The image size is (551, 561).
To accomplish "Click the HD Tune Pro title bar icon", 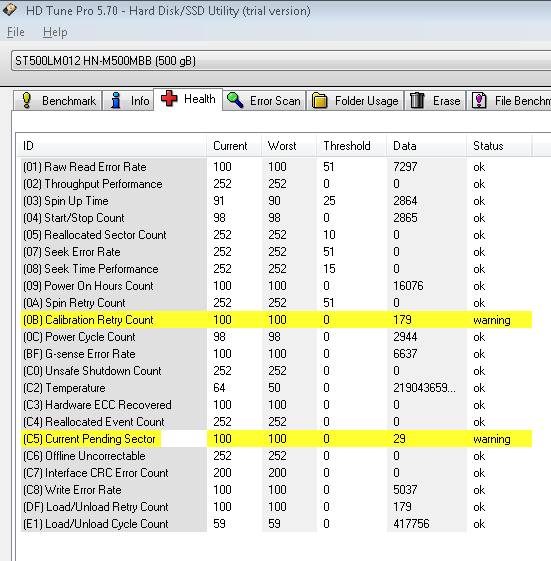I will [x=10, y=10].
